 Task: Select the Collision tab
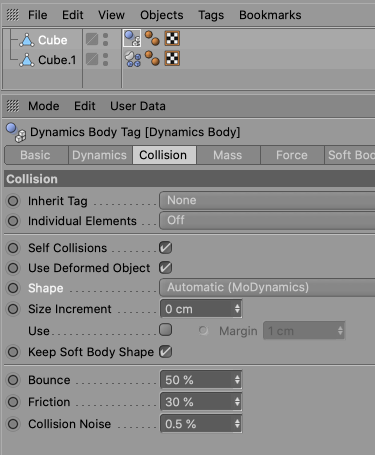tap(164, 155)
